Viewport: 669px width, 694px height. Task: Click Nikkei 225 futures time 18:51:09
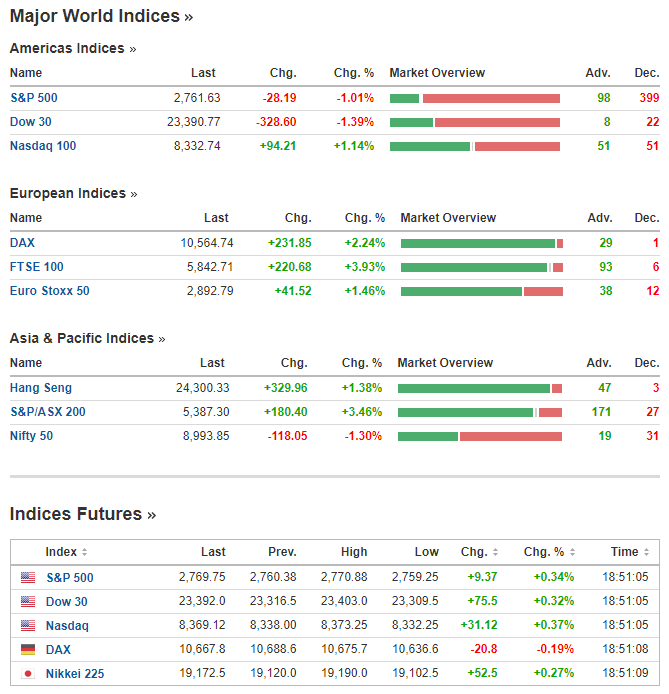pos(625,673)
